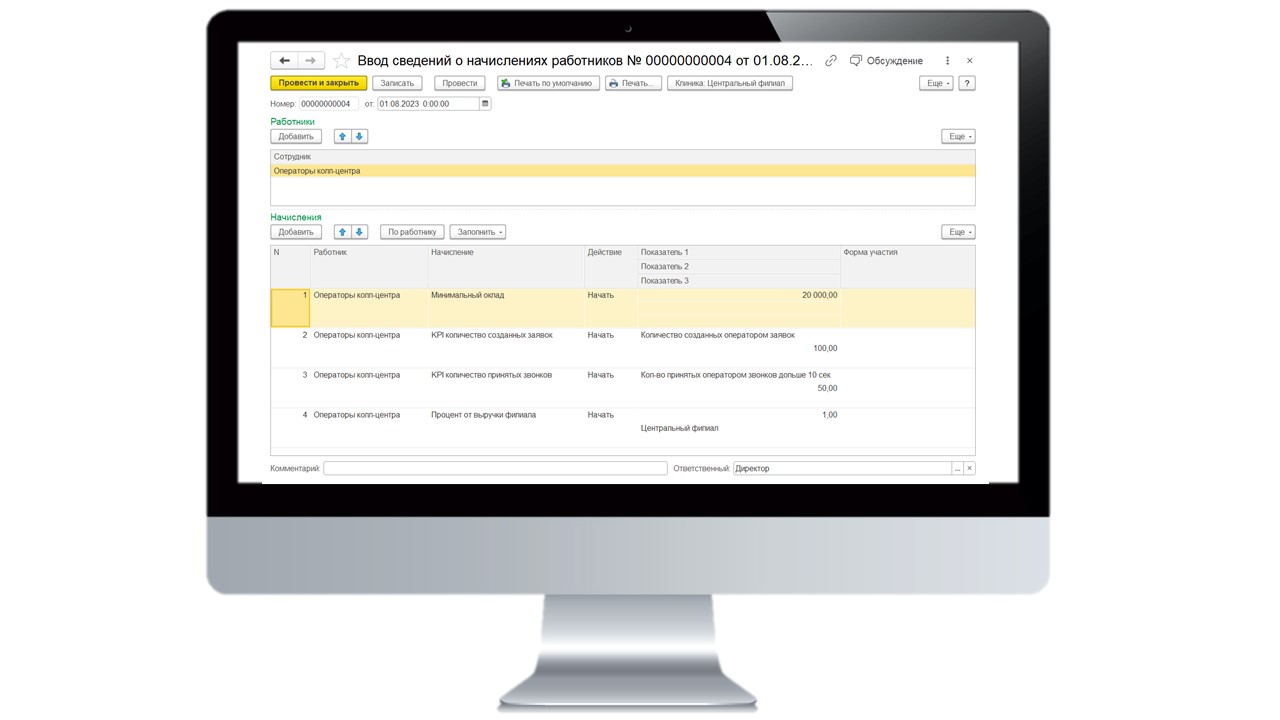The height and width of the screenshot is (720, 1280).
Task: Open the Еще menu in Начисления section
Action: [957, 232]
